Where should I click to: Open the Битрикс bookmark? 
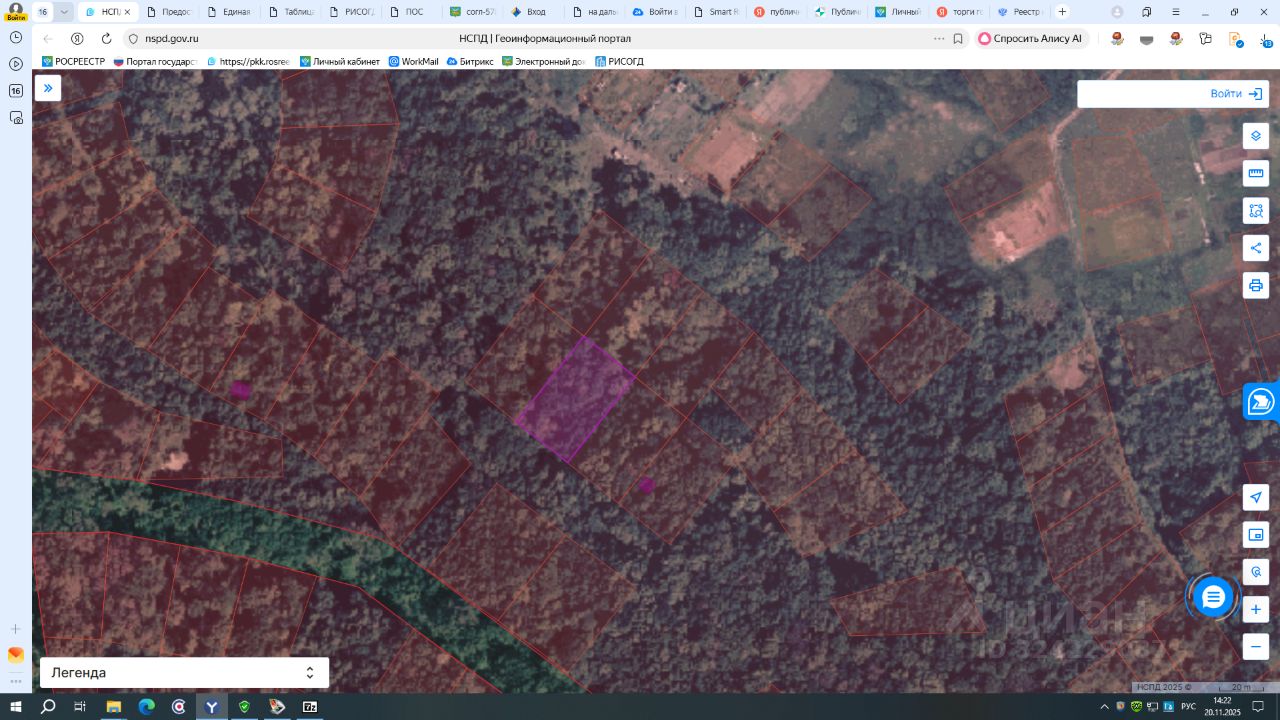[470, 61]
